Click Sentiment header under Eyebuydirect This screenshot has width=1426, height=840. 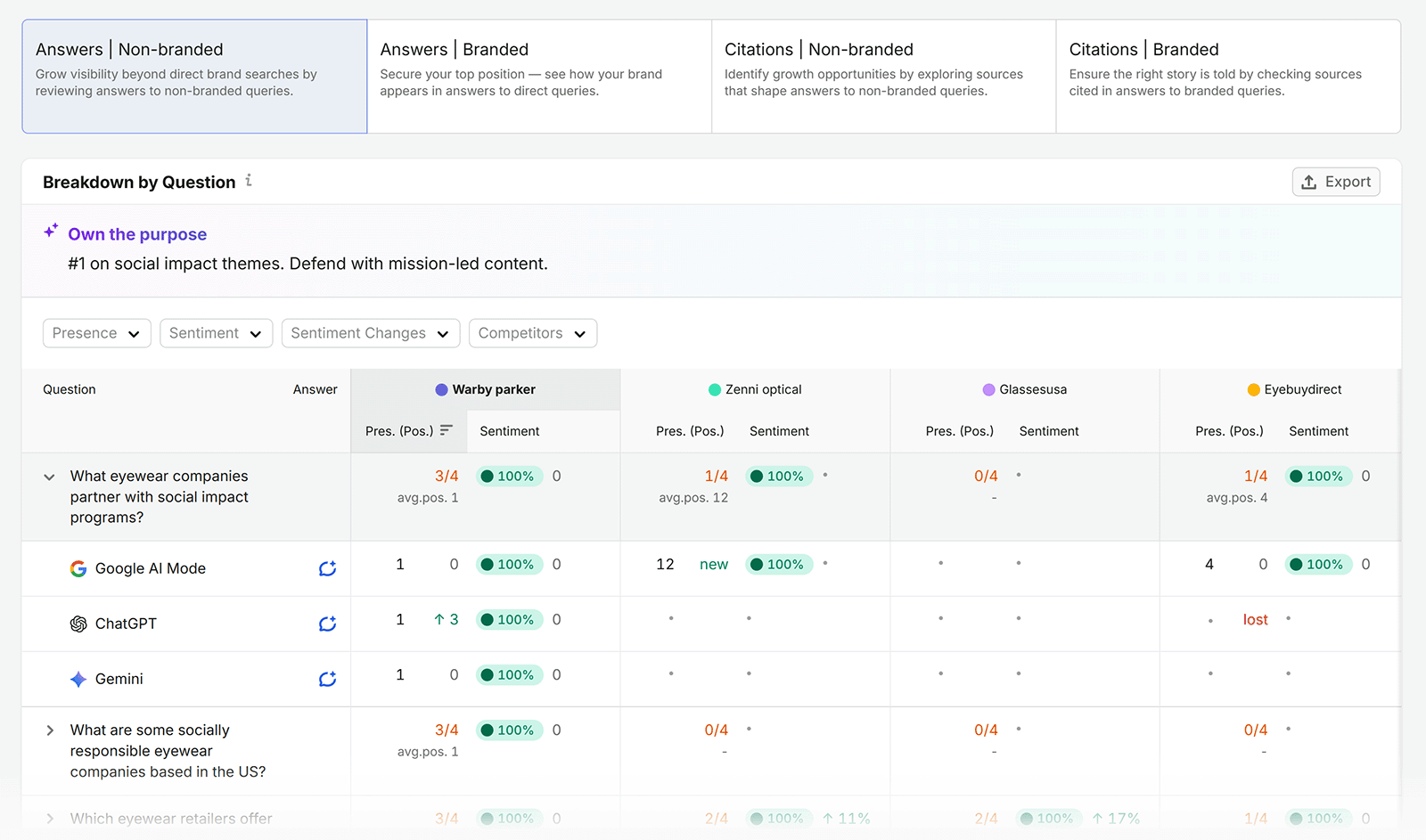pyautogui.click(x=1318, y=431)
